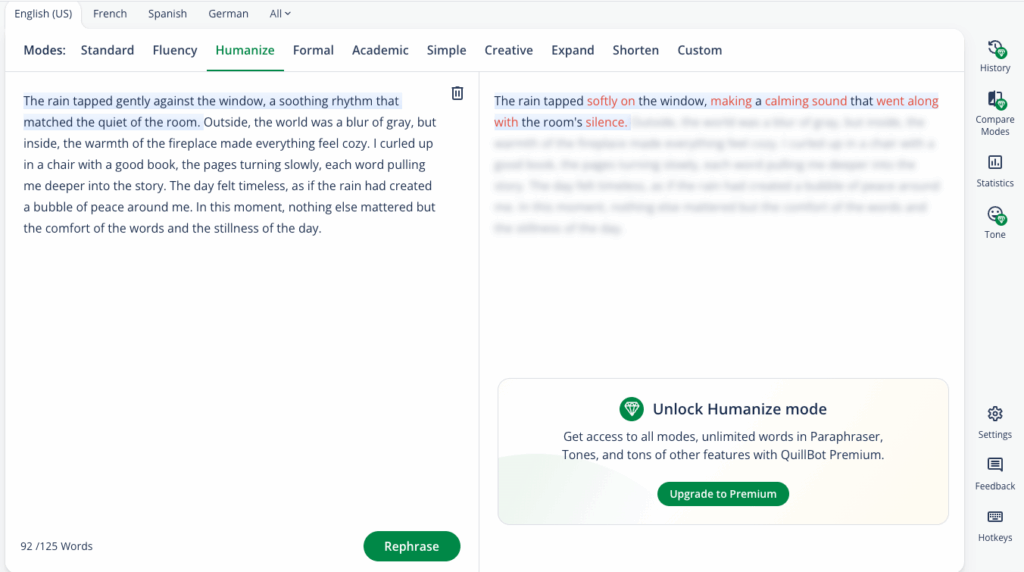Click the Rephrase button
1024x572 pixels.
[x=411, y=546]
